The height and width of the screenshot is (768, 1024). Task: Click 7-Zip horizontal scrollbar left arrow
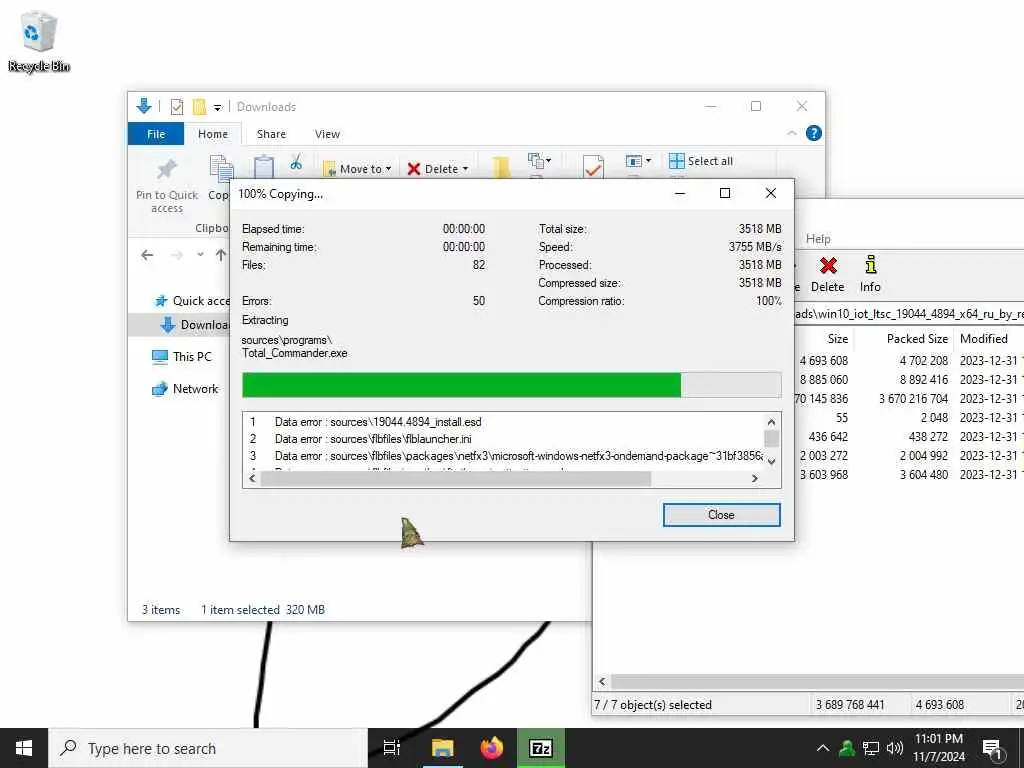click(x=602, y=682)
